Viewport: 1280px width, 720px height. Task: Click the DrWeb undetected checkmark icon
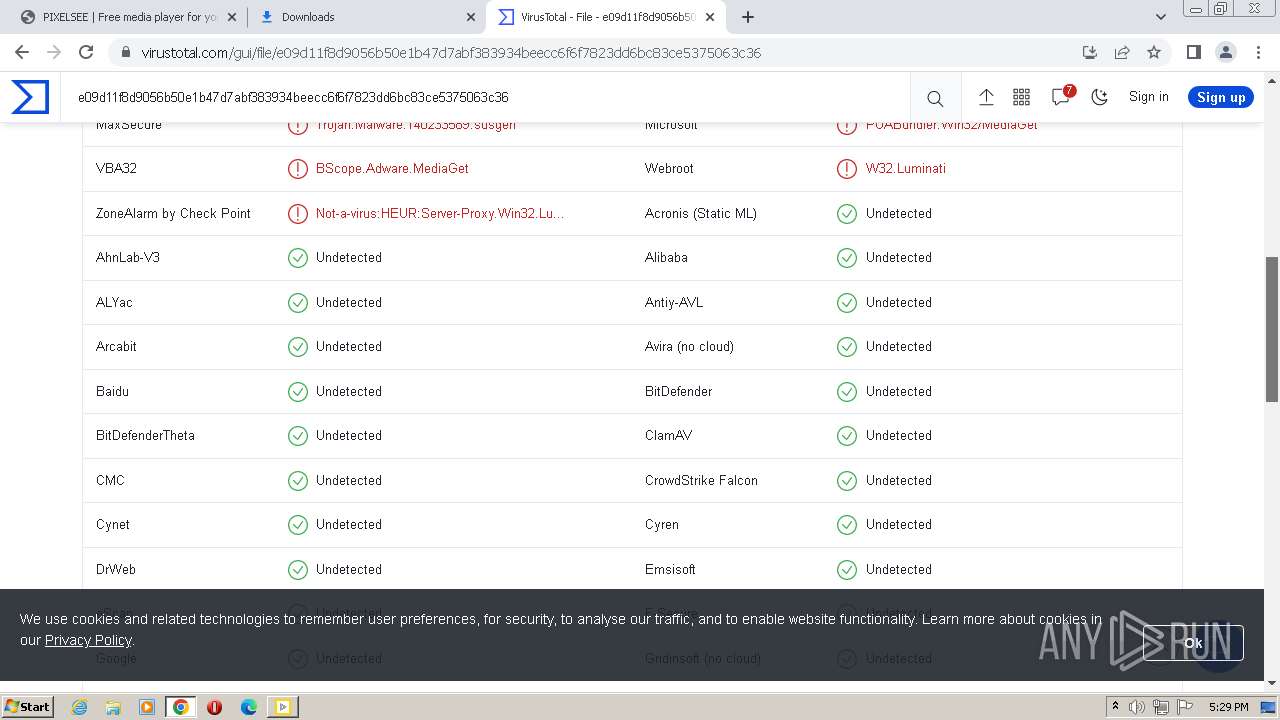(x=298, y=569)
